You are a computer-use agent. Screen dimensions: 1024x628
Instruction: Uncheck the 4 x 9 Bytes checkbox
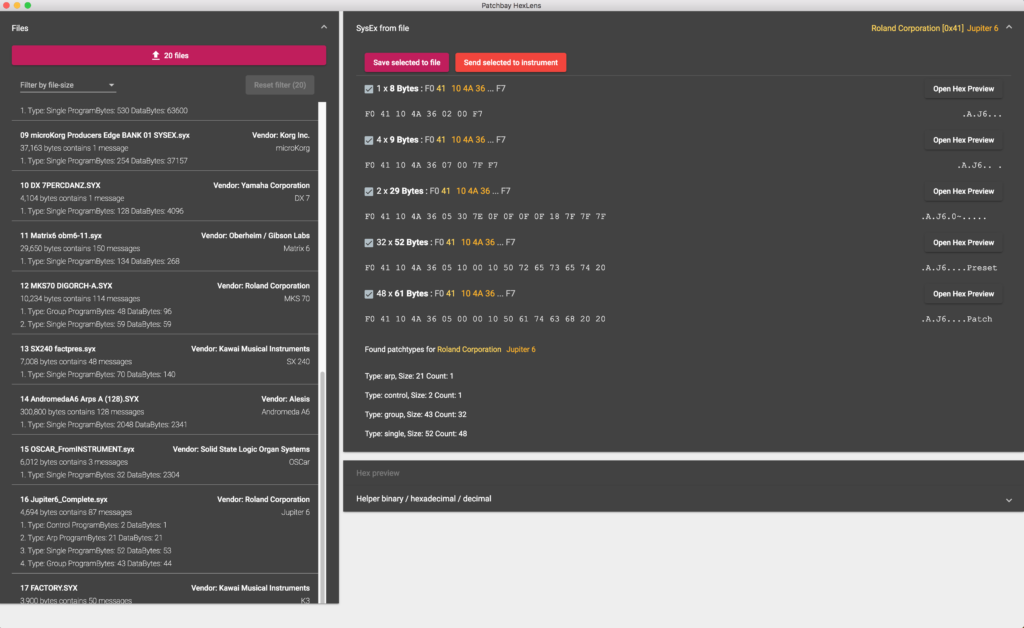(x=369, y=140)
